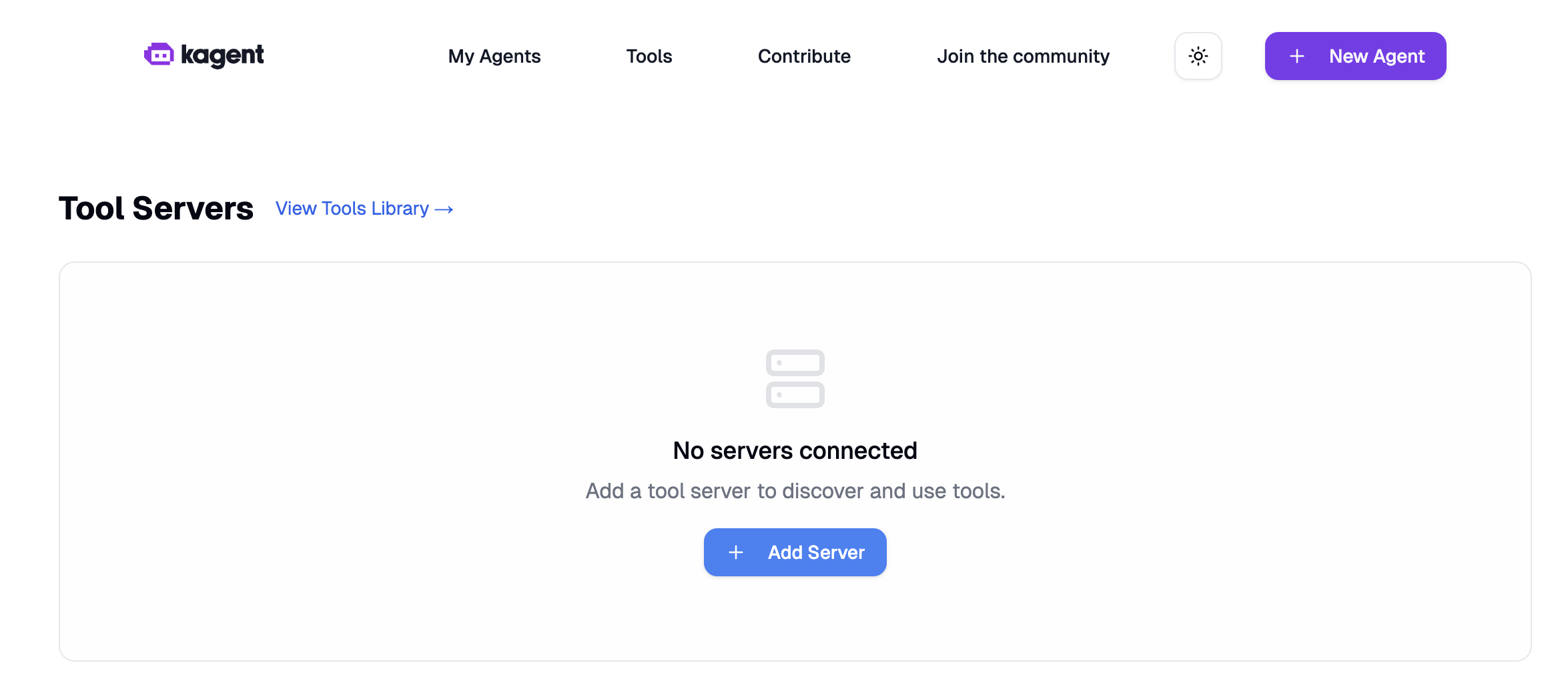Click the Add Server button
Image resolution: width=1568 pixels, height=691 pixels.
(x=795, y=552)
